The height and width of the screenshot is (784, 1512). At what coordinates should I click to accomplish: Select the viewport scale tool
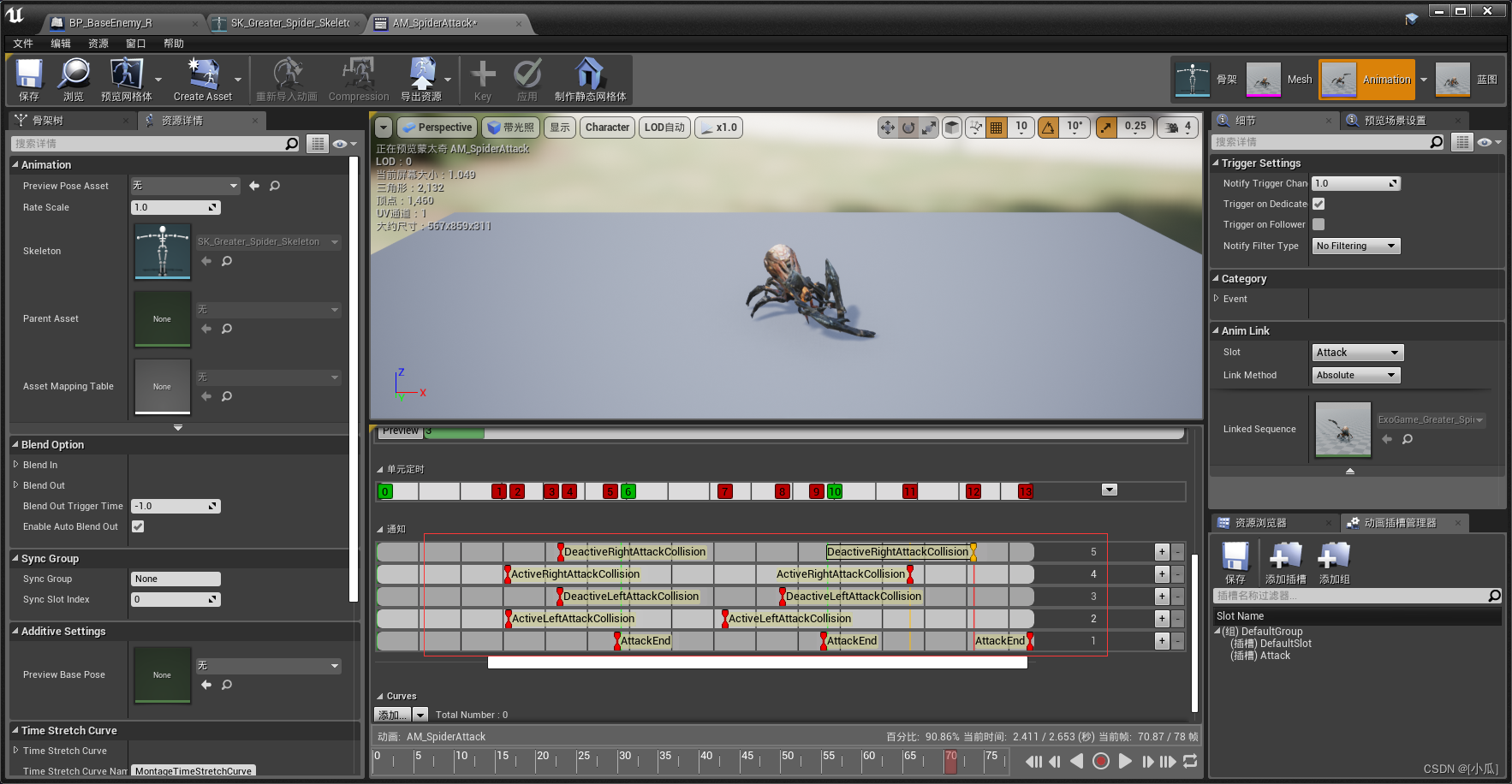click(x=929, y=128)
